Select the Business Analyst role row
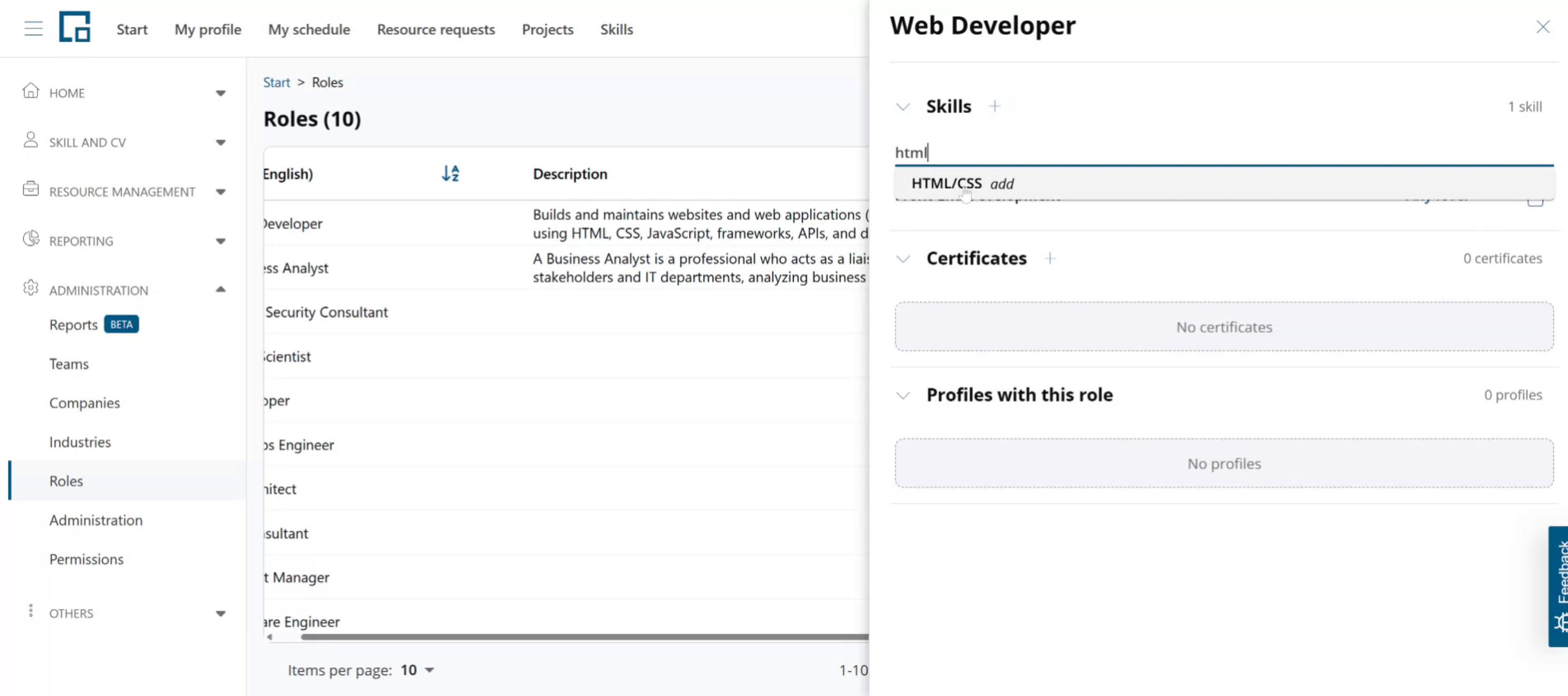The width and height of the screenshot is (1568, 696). (x=566, y=268)
